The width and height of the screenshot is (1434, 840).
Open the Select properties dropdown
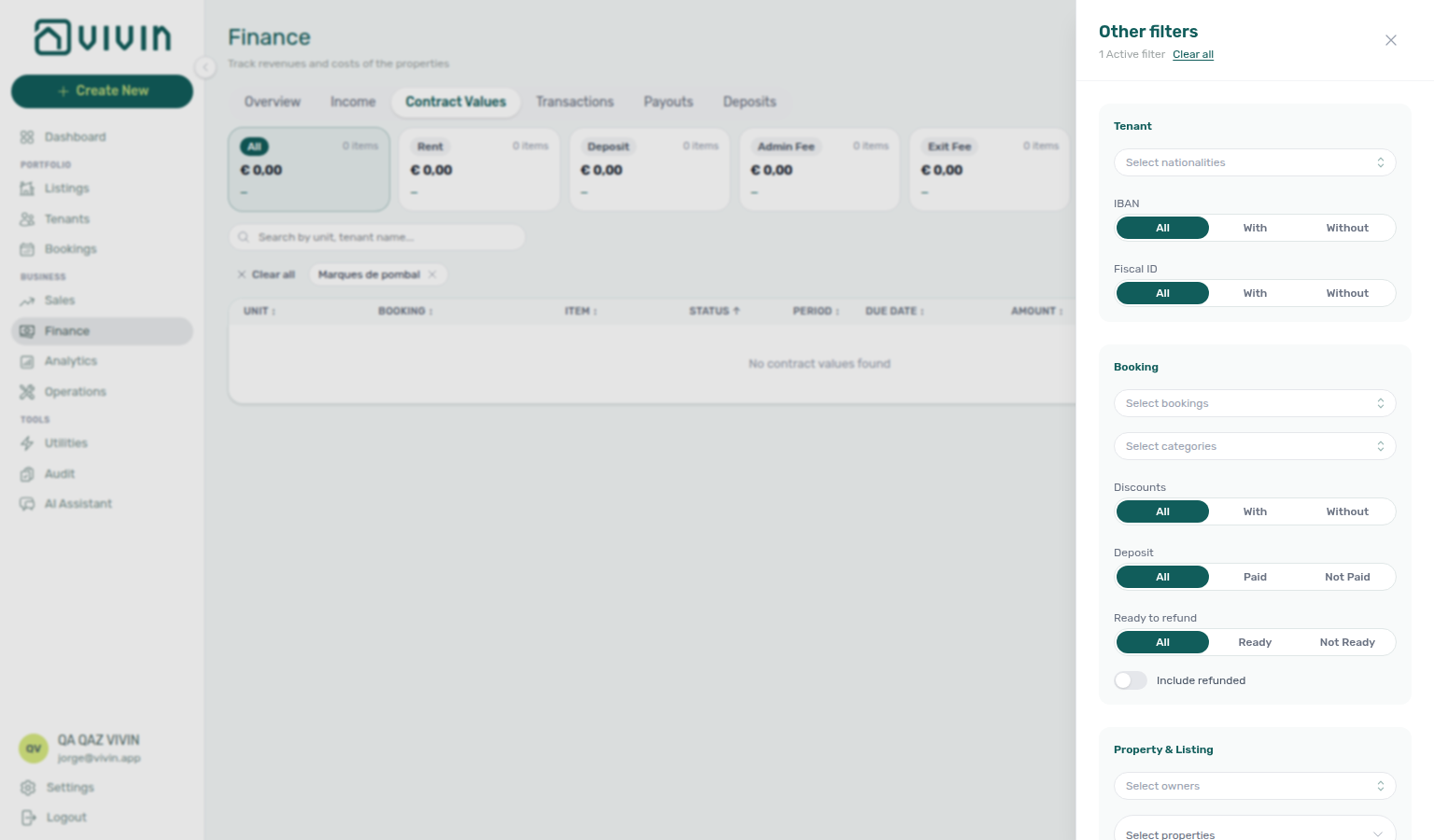pos(1255,829)
